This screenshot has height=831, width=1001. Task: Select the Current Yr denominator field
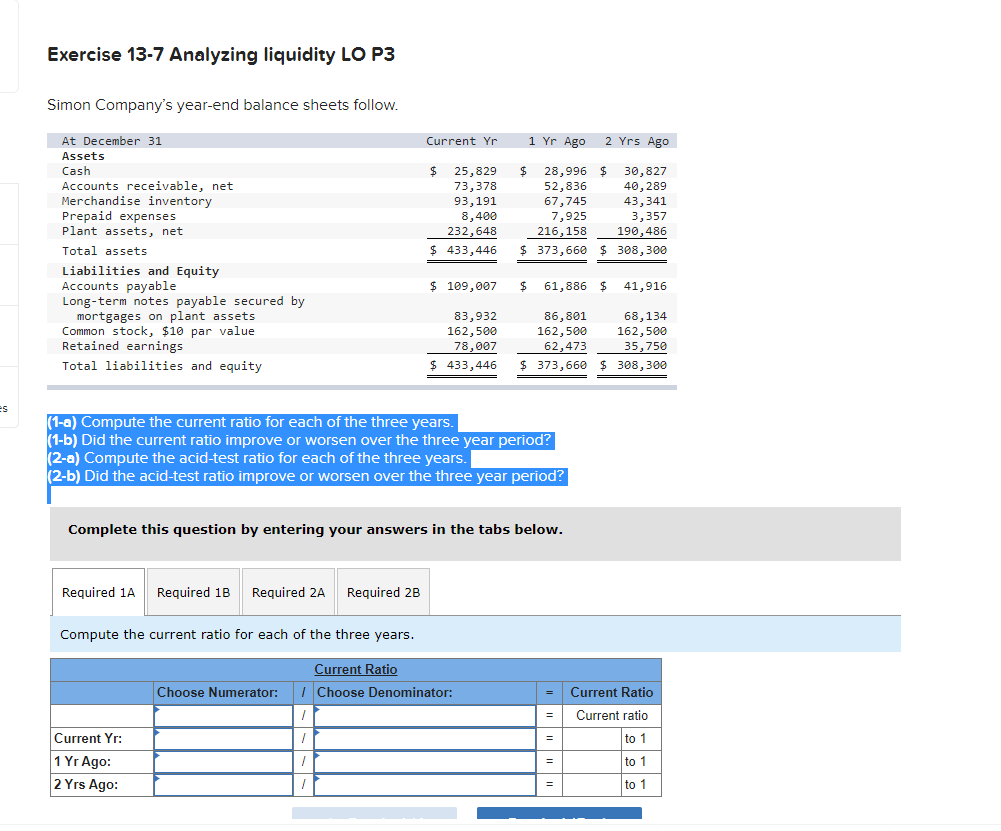tap(425, 738)
